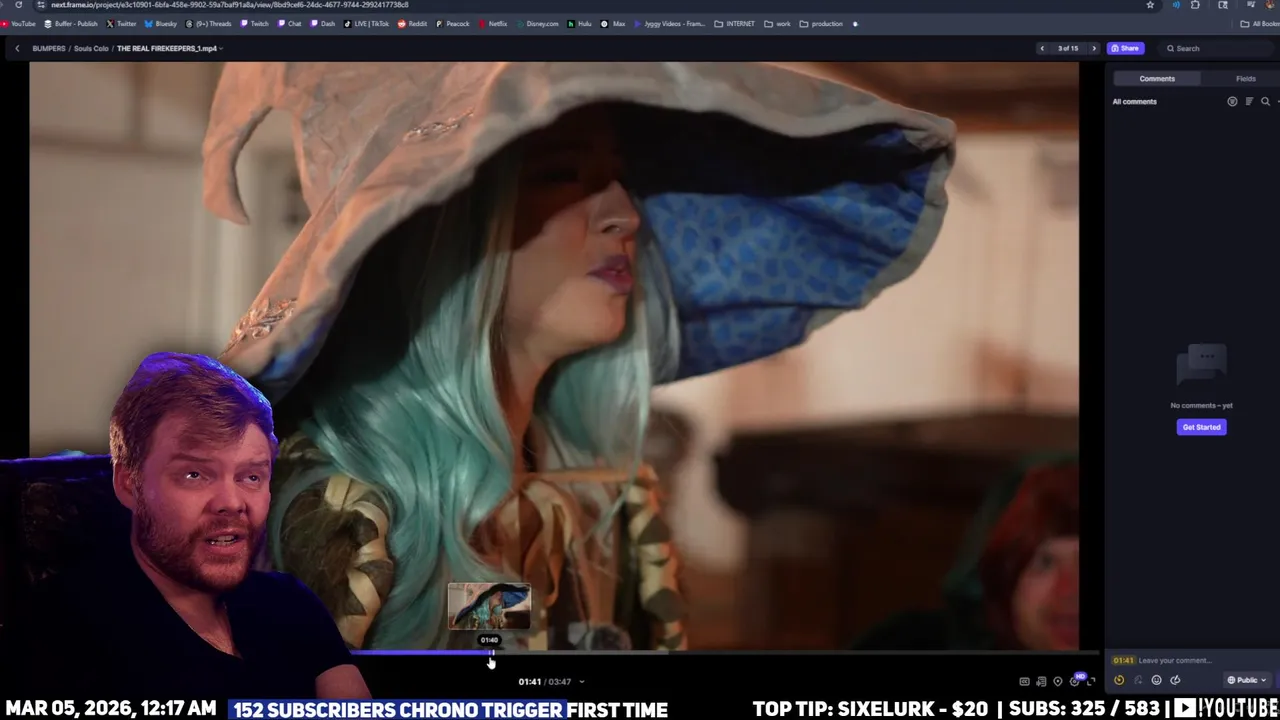The image size is (1280, 720).
Task: Open the Bluesky bookmark
Action: [161, 24]
